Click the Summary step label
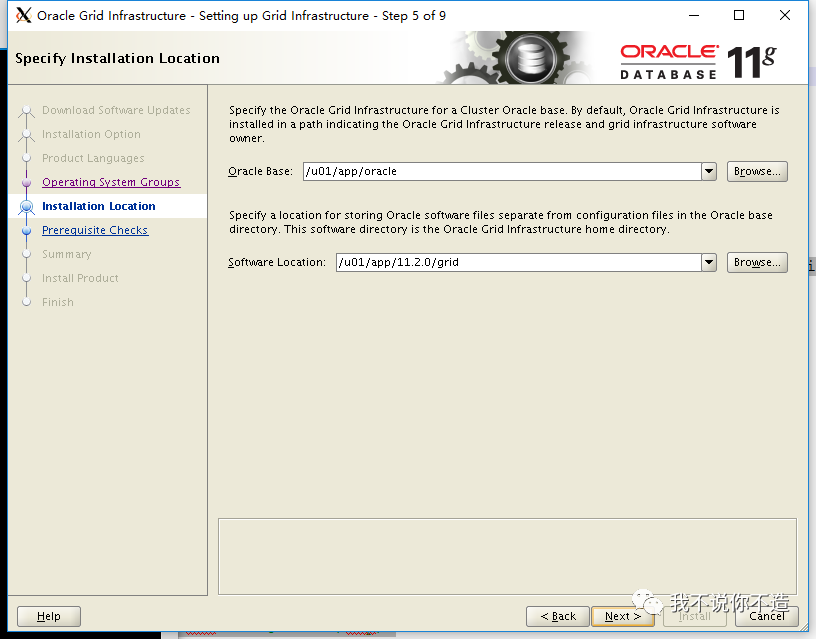Image resolution: width=816 pixels, height=639 pixels. click(x=67, y=254)
